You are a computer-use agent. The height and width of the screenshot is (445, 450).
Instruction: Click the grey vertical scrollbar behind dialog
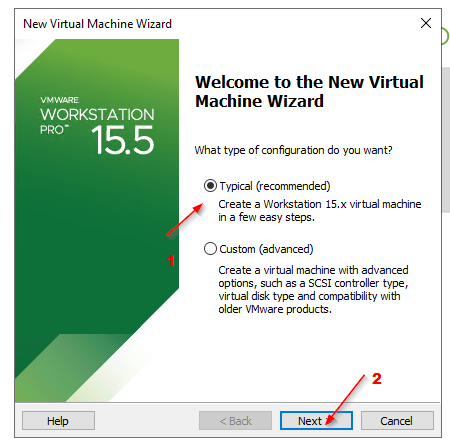(446, 139)
